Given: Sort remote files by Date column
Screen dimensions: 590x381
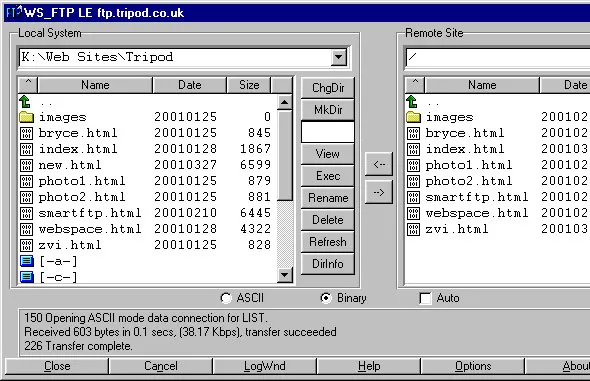Looking at the screenshot, I should [x=565, y=85].
